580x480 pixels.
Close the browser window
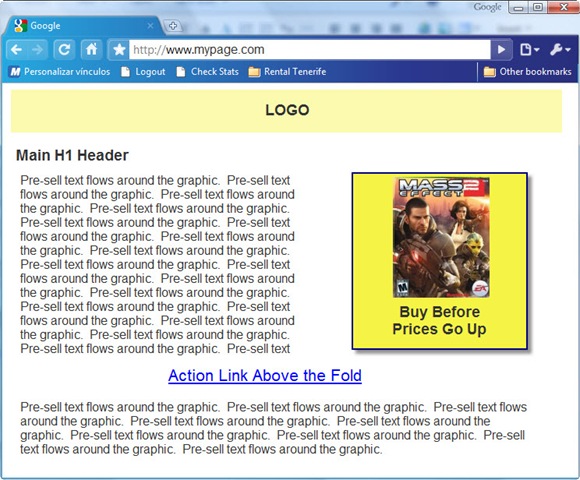click(563, 7)
